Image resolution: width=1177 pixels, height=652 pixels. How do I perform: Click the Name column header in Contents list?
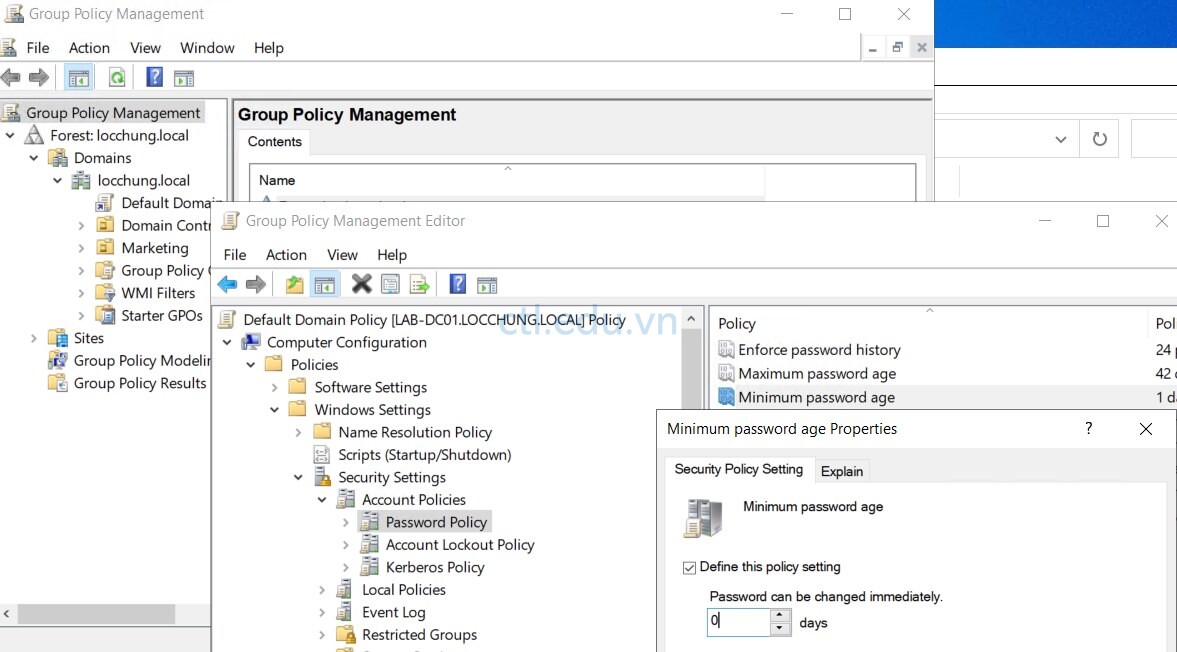point(507,180)
